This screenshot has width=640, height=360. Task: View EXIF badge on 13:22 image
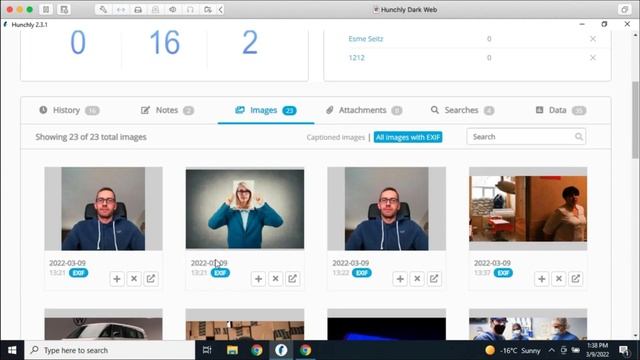(x=362, y=273)
